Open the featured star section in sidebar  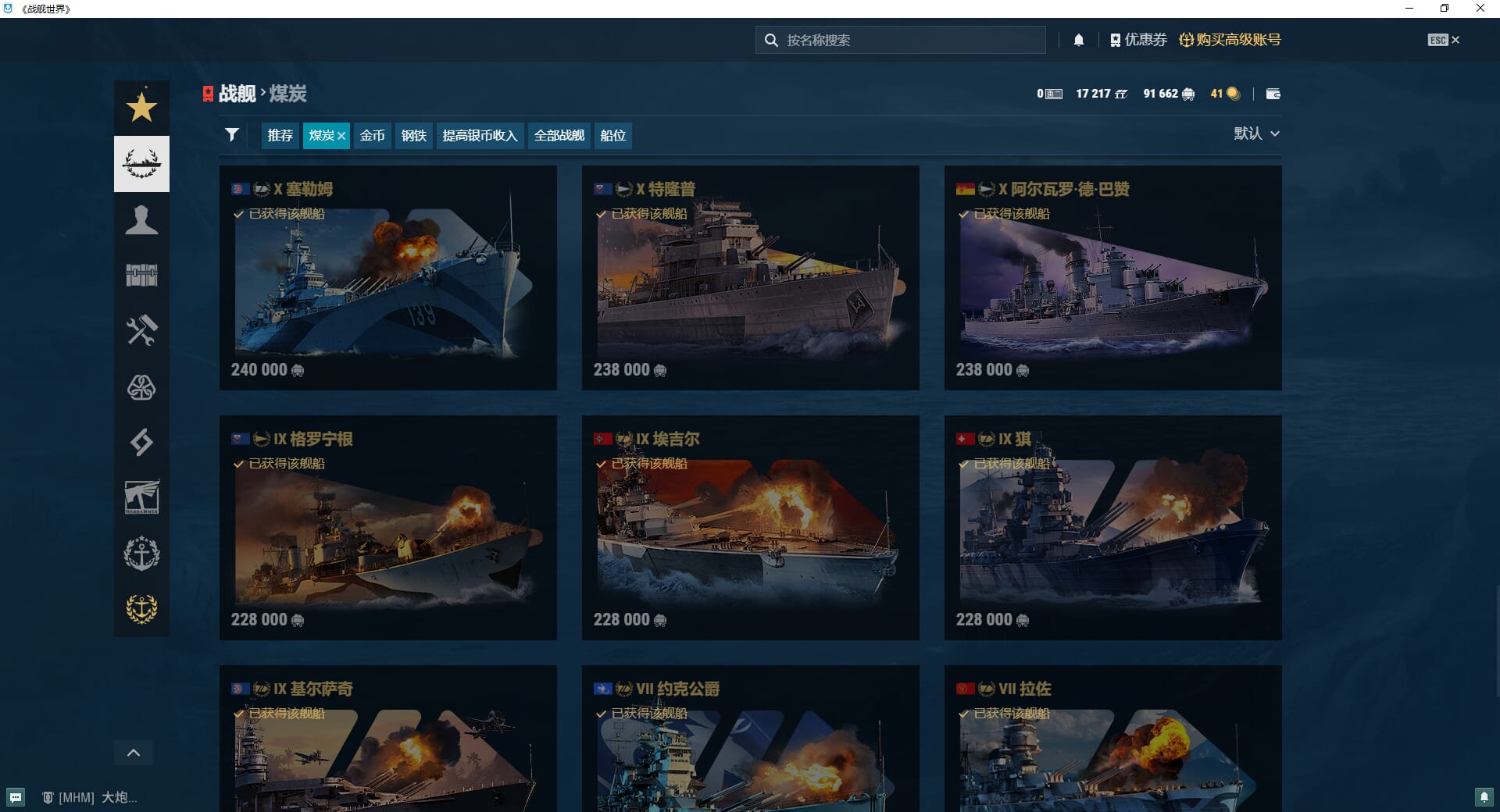141,108
